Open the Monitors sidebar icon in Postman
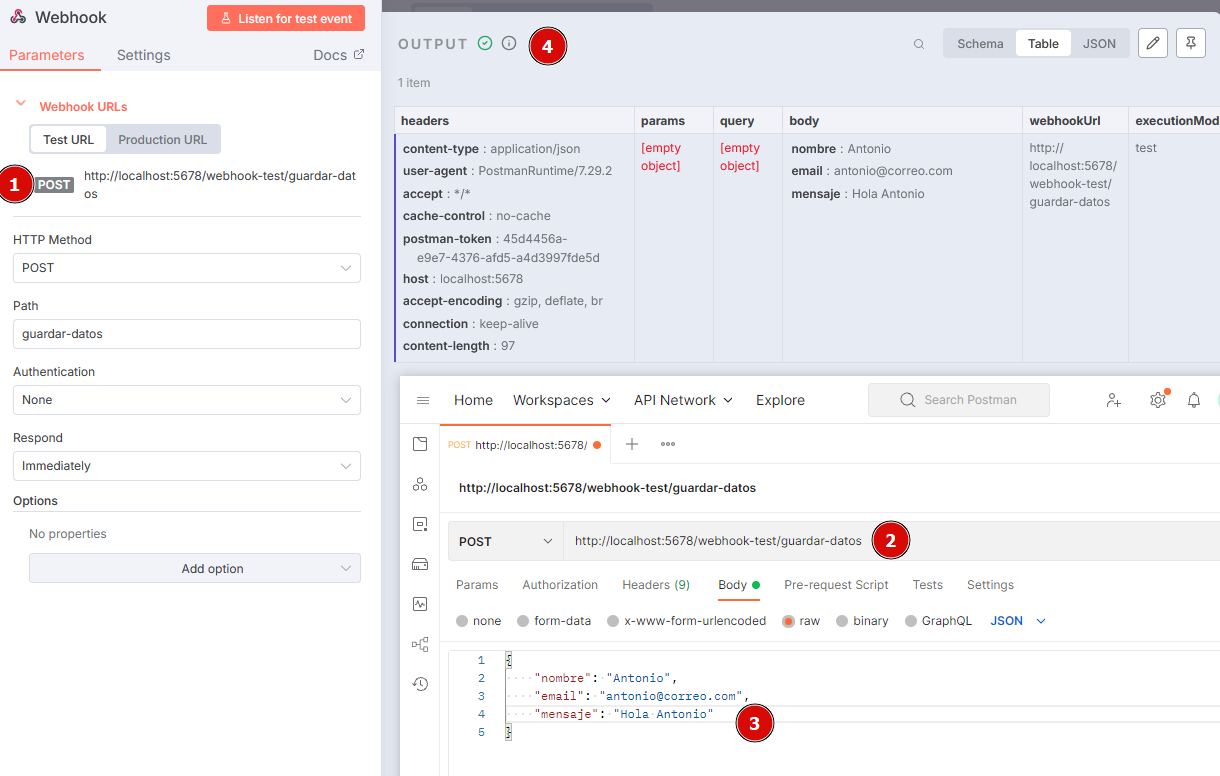Screen dimensions: 1220x776 click(420, 604)
